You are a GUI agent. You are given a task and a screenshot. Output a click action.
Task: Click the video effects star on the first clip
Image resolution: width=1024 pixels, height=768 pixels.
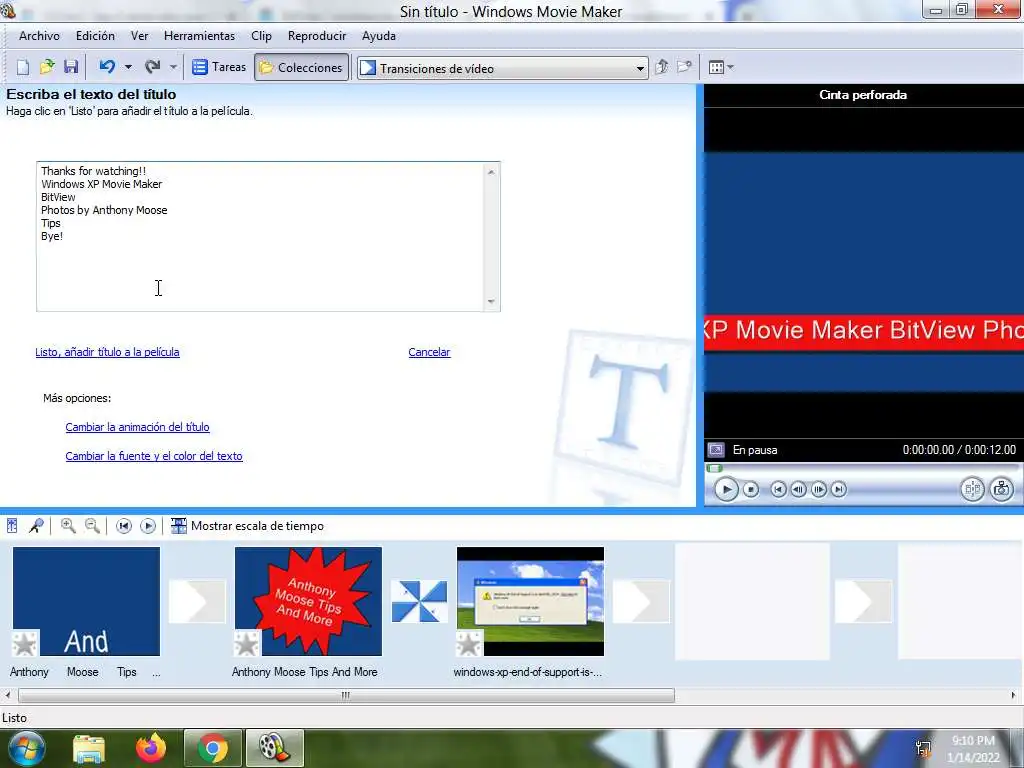25,644
